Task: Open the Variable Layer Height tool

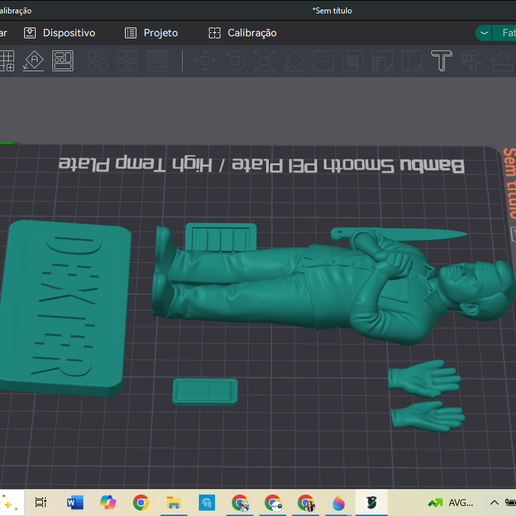Action: (x=157, y=61)
